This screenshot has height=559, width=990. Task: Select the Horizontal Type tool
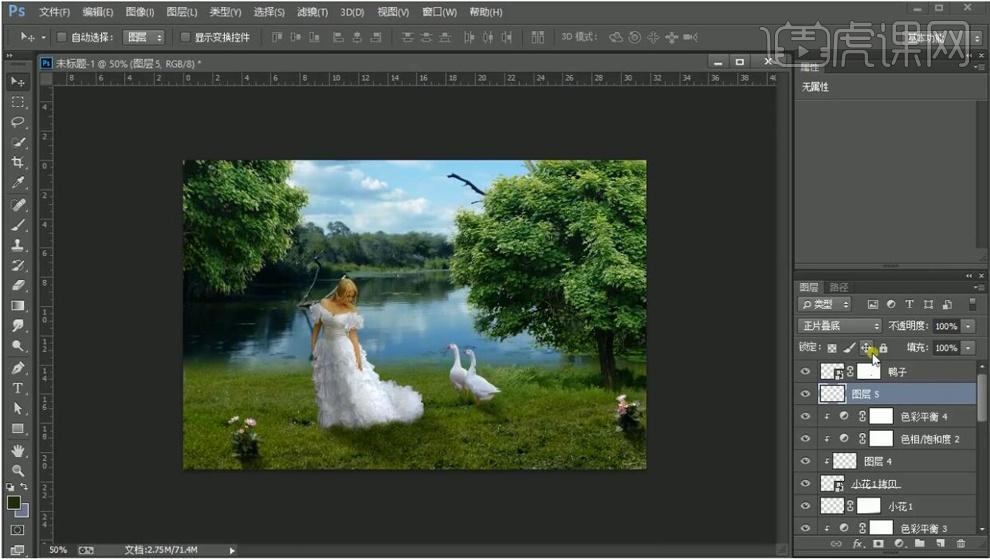pyautogui.click(x=18, y=388)
